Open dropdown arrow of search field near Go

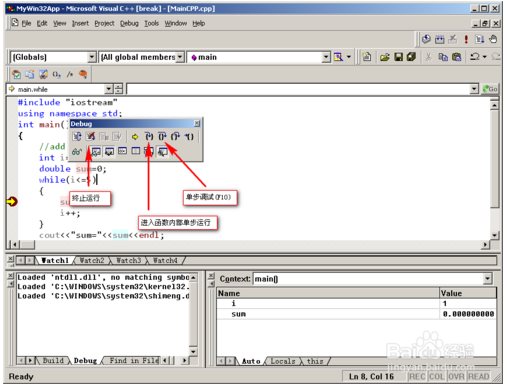click(x=474, y=89)
